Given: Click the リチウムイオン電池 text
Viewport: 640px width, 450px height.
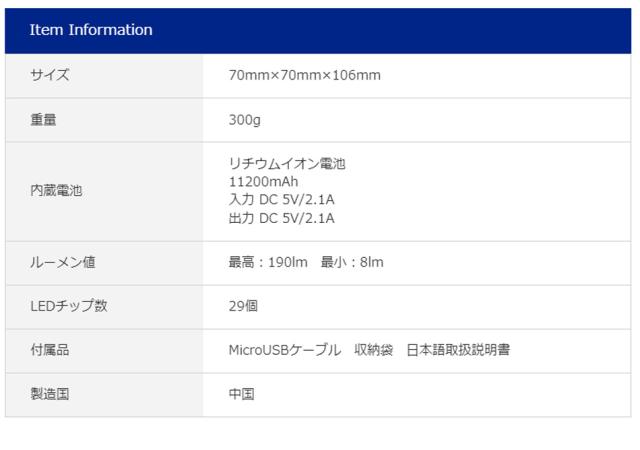Looking at the screenshot, I should pyautogui.click(x=287, y=164).
